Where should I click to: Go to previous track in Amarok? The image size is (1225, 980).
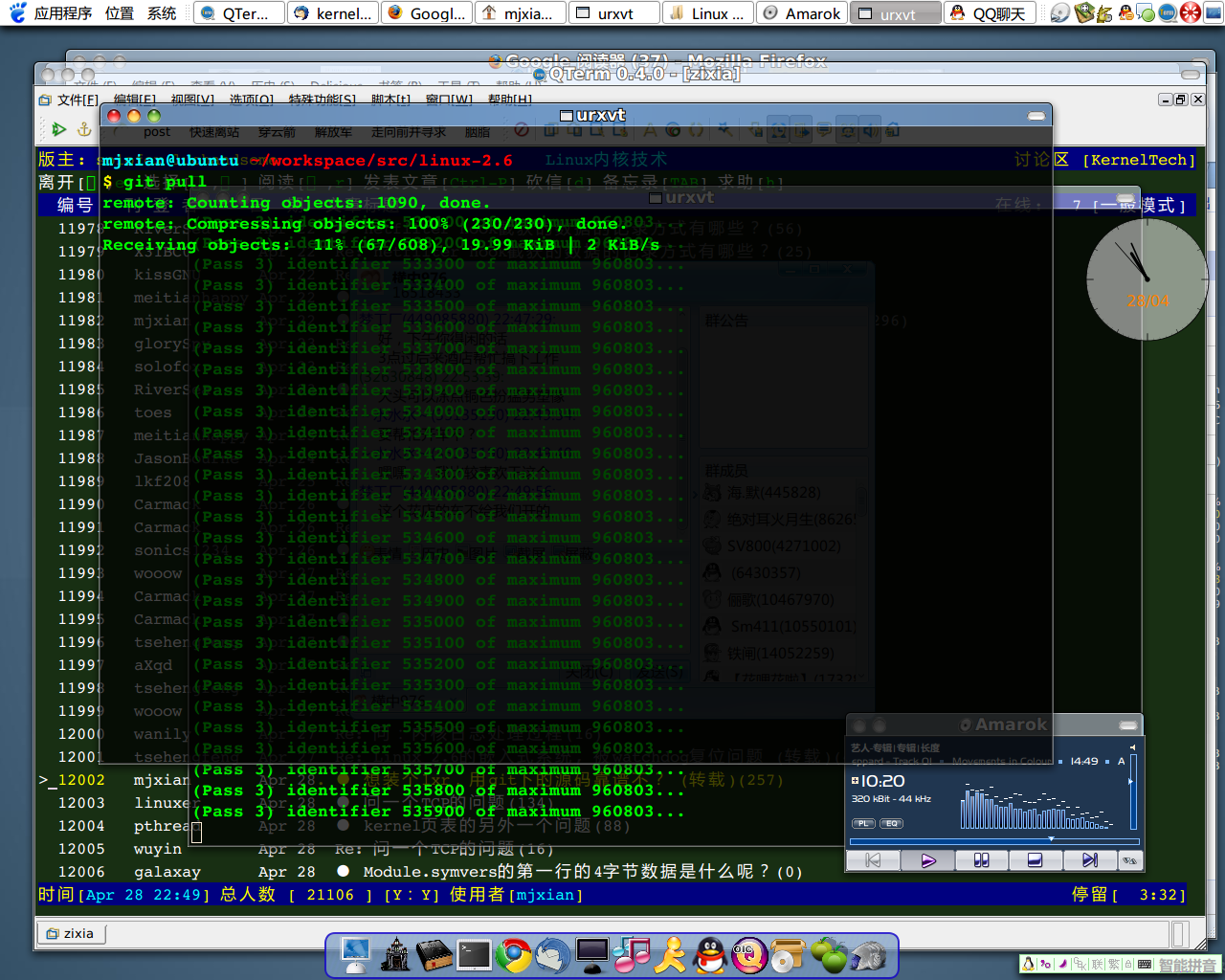point(874,860)
